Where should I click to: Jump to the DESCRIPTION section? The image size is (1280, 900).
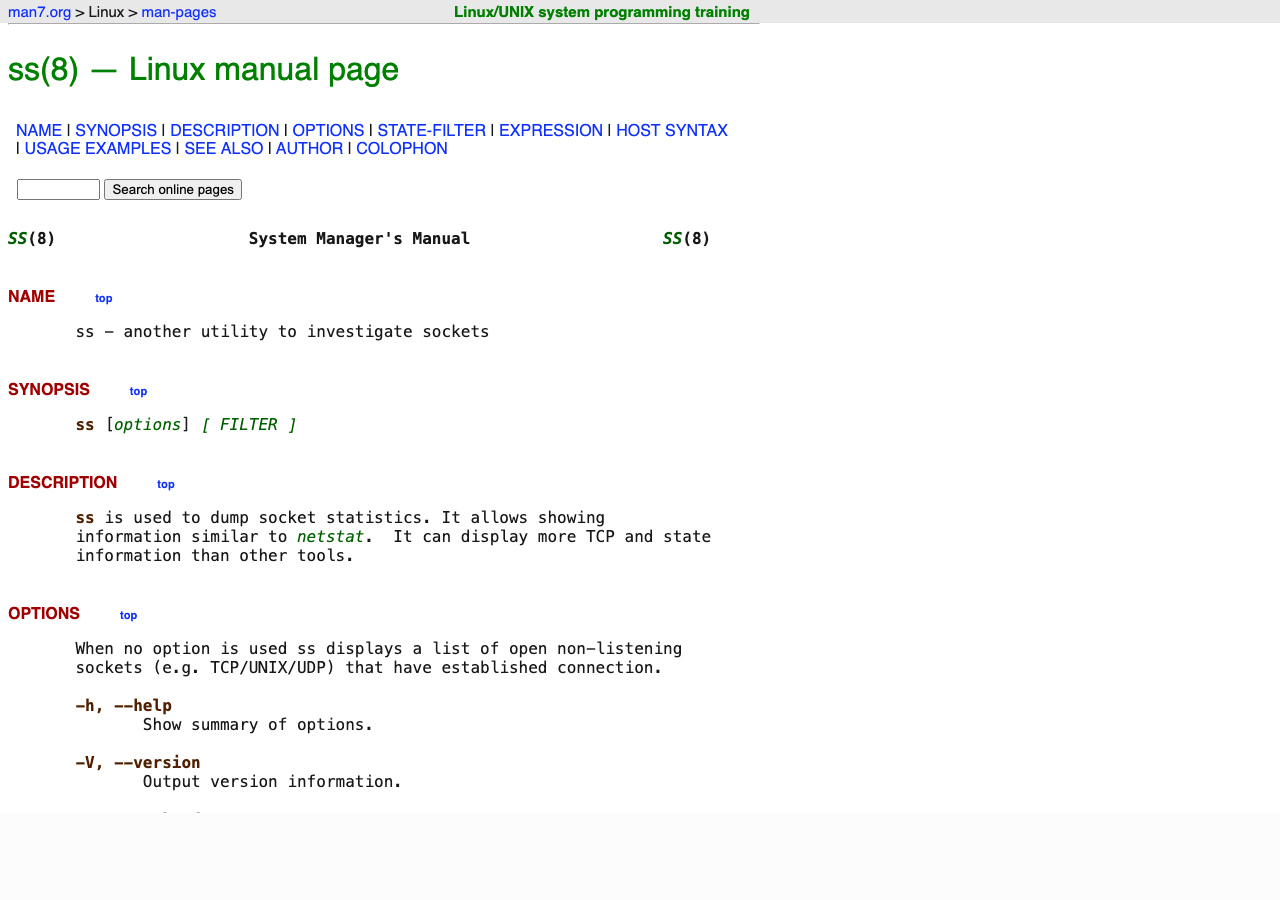tap(224, 130)
